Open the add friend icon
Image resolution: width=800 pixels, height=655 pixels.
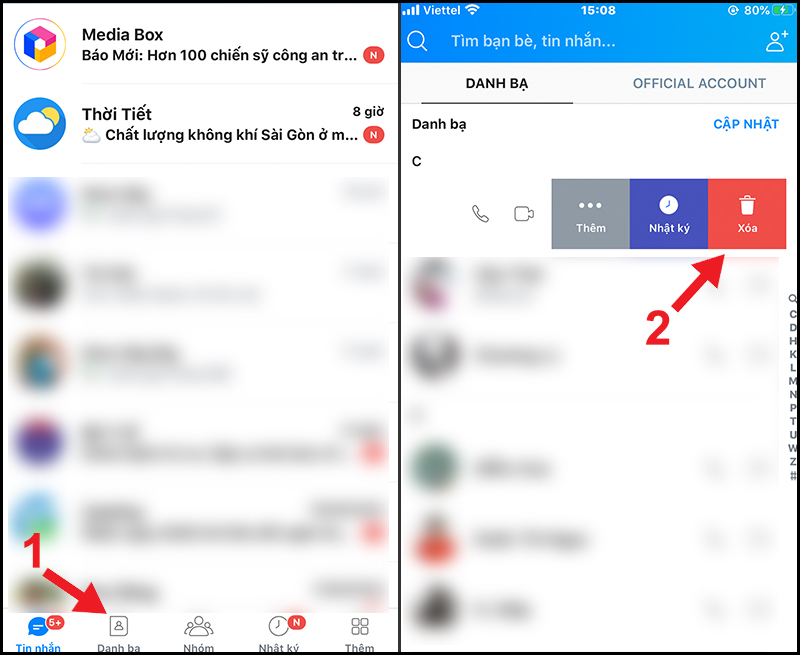click(x=777, y=41)
